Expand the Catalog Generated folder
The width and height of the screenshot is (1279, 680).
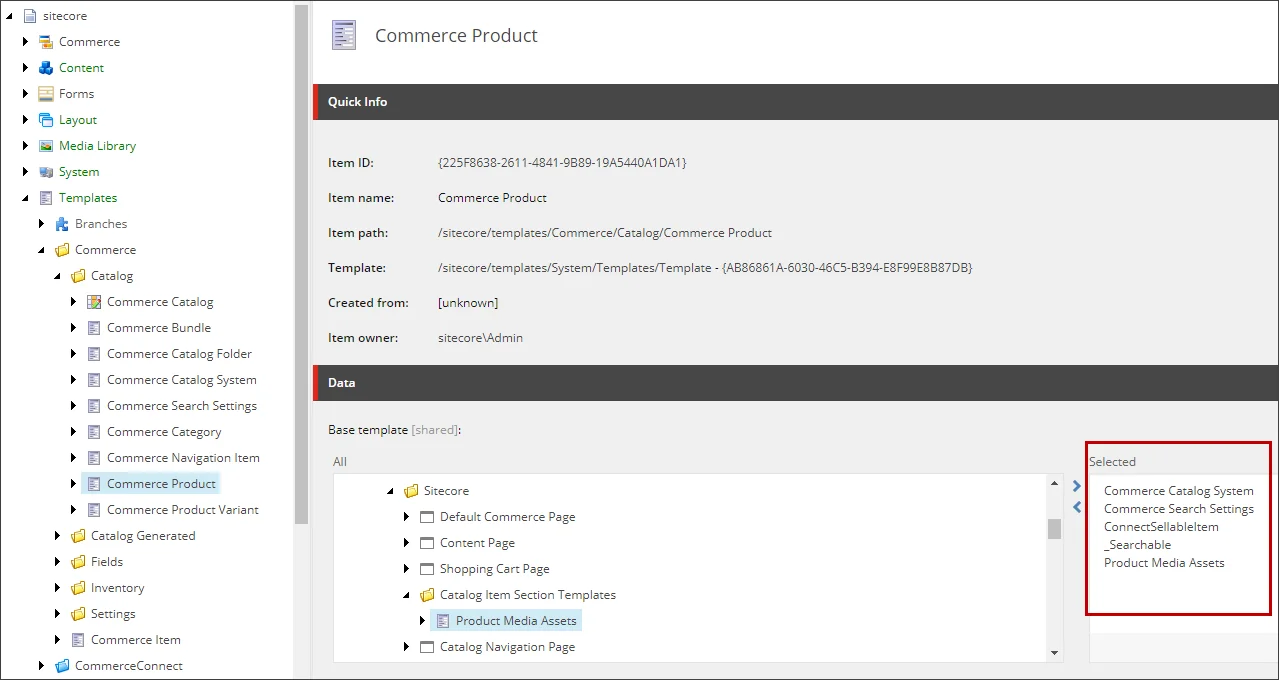pyautogui.click(x=58, y=536)
